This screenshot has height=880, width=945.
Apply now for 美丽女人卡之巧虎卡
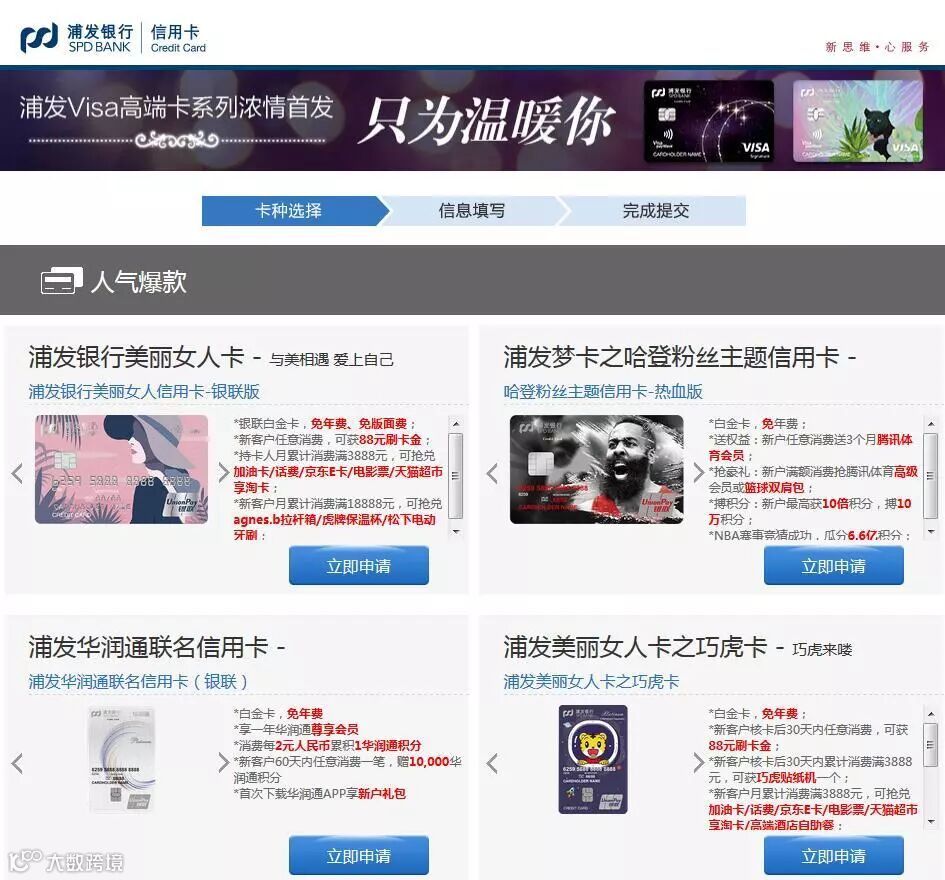point(834,856)
